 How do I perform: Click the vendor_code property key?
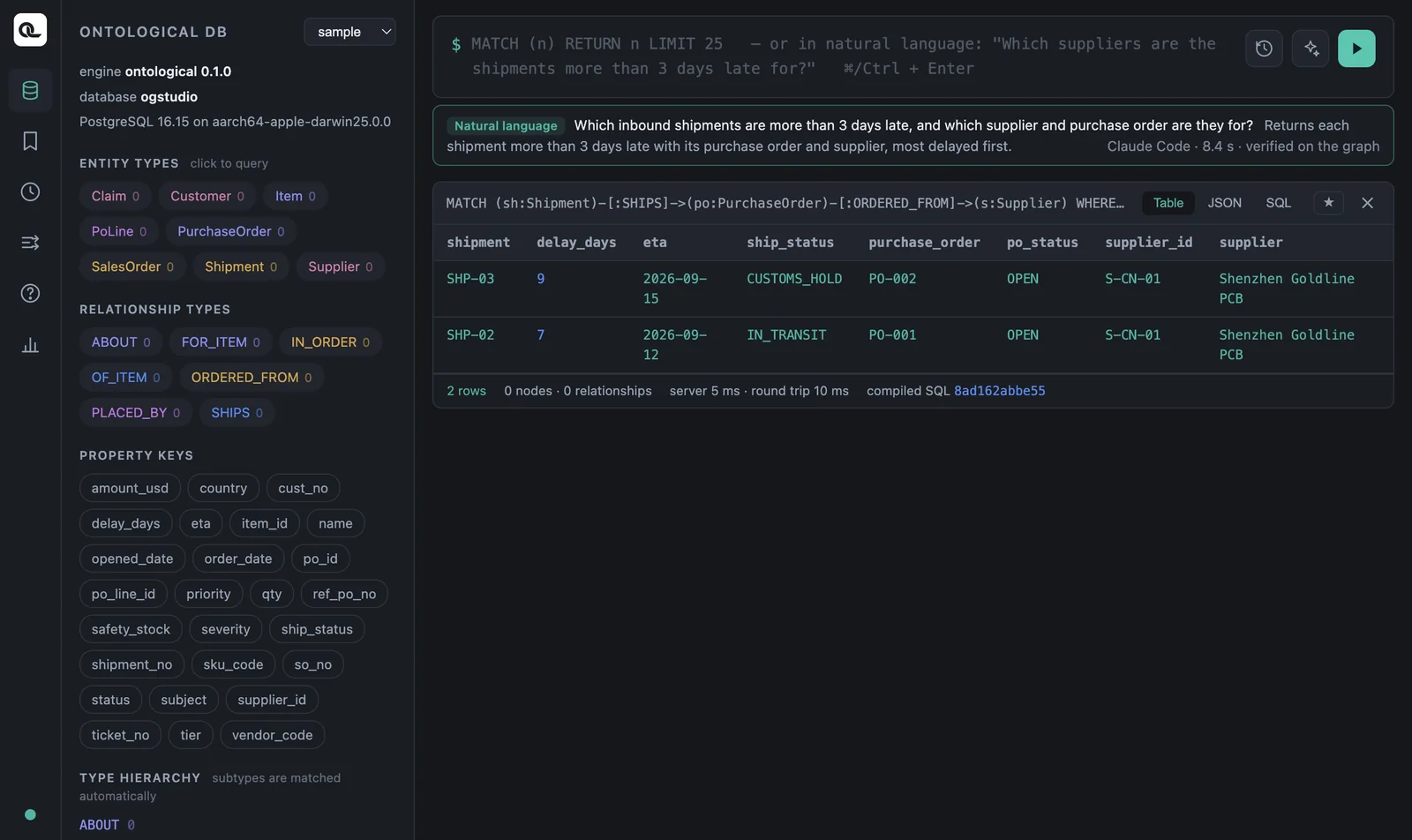(x=273, y=735)
